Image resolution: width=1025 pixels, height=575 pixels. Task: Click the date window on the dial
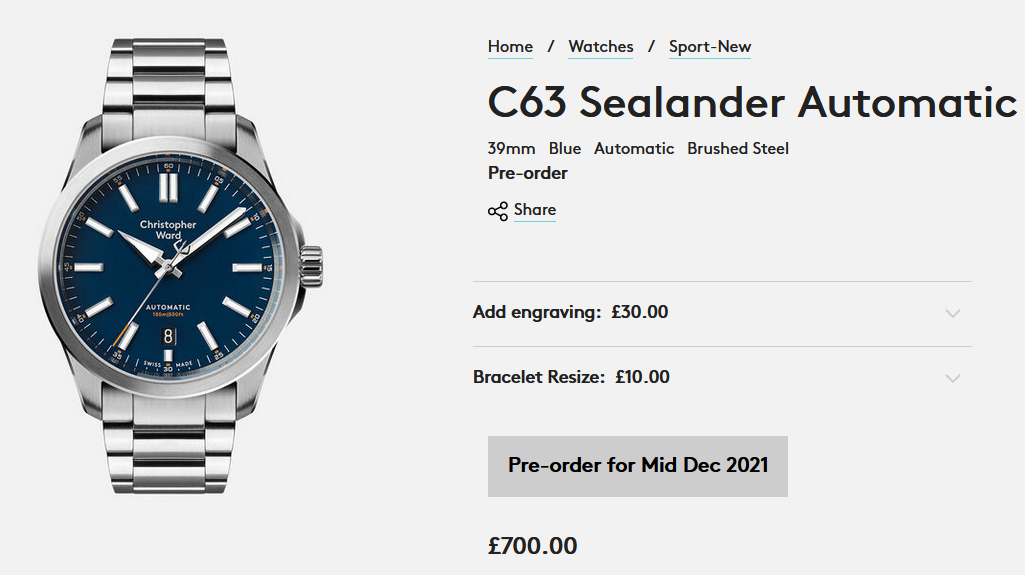pos(169,337)
